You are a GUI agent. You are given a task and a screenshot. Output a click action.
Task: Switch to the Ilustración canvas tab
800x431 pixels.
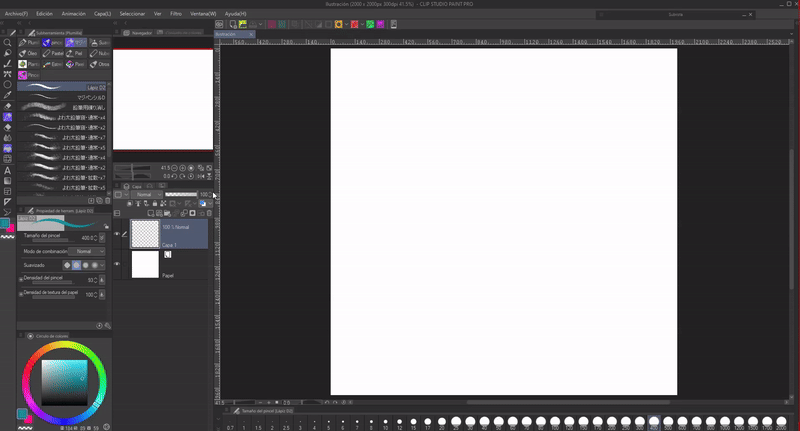point(235,34)
